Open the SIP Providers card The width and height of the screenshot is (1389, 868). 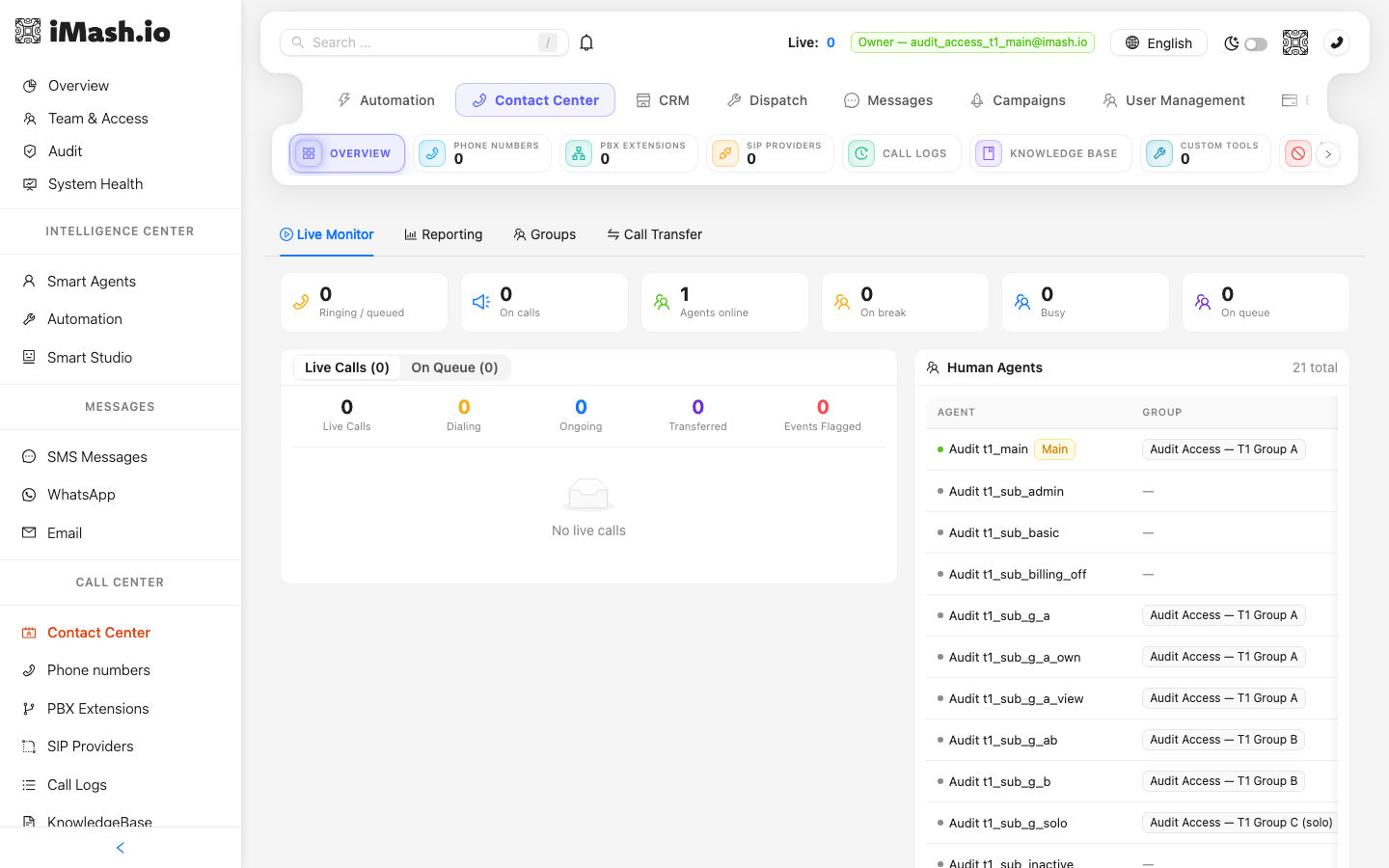(770, 153)
